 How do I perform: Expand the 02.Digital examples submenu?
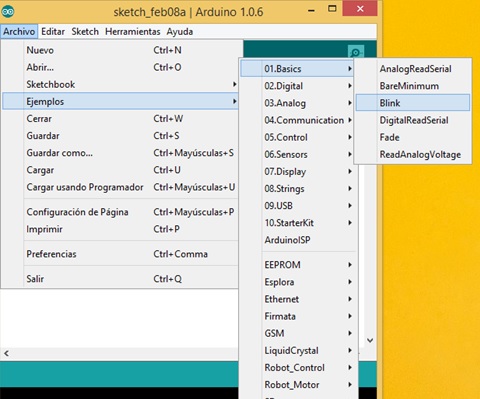point(298,86)
